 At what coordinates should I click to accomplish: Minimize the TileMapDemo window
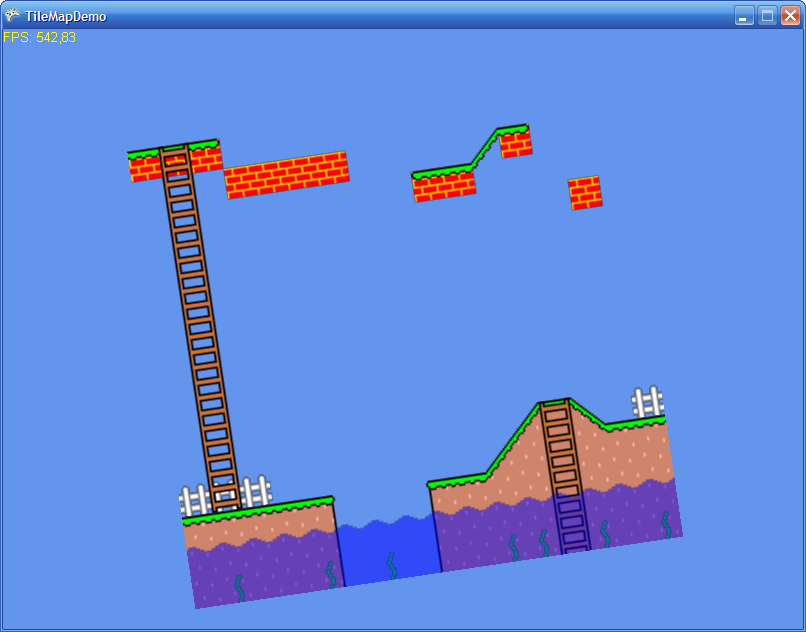coord(744,15)
